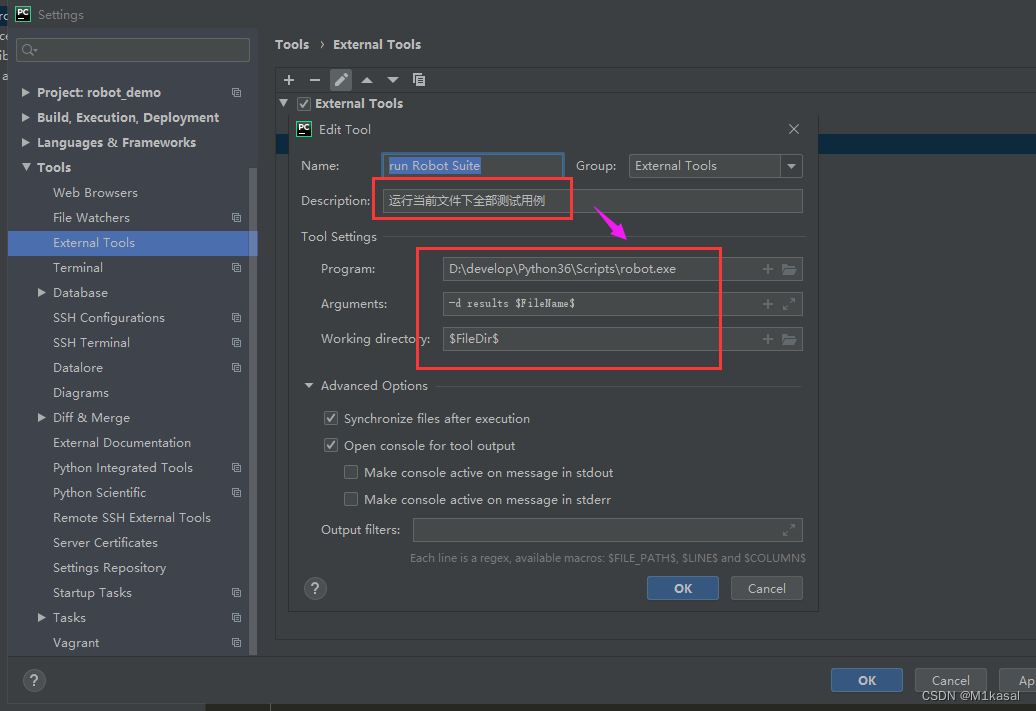Image resolution: width=1036 pixels, height=711 pixels.
Task: Expand Languages & Frameworks section
Action: (25, 143)
